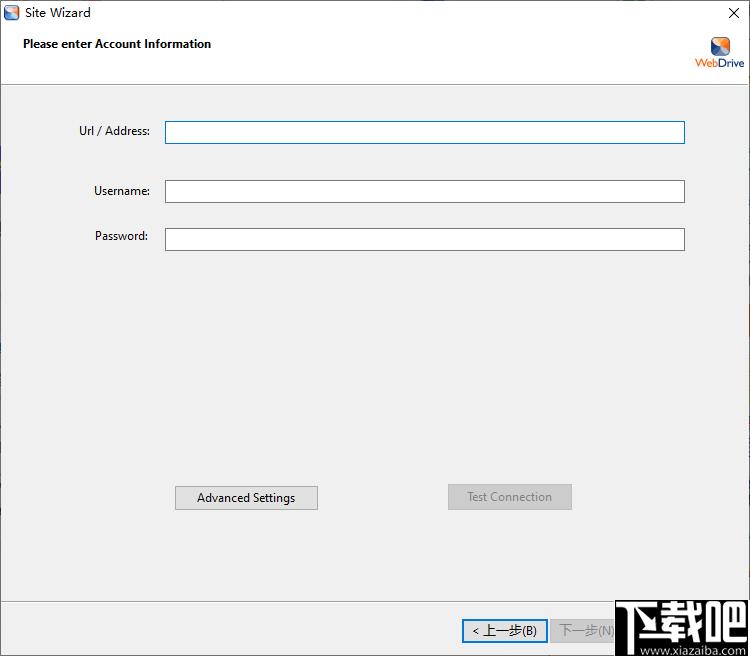Select the Password entry field

424,239
